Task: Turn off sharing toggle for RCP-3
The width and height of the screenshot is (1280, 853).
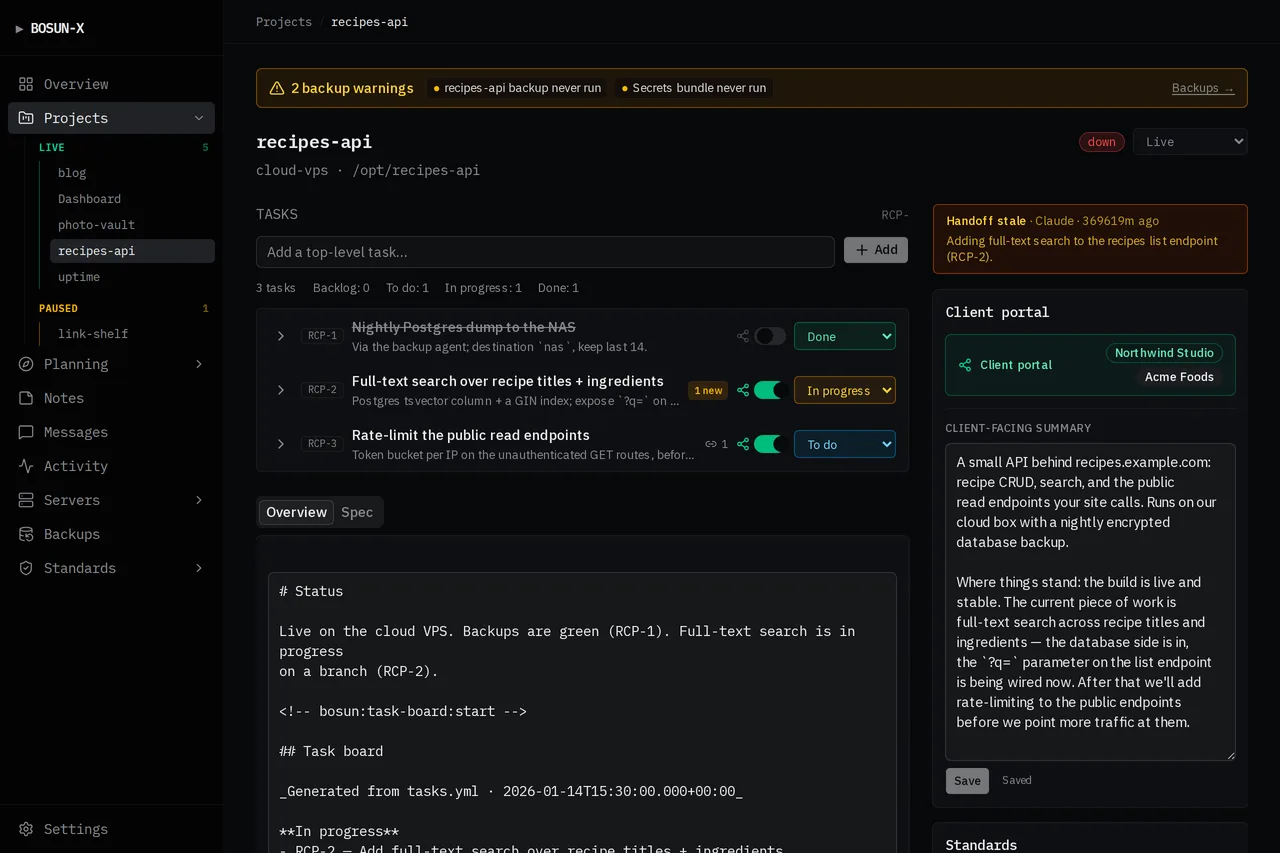Action: coord(770,444)
